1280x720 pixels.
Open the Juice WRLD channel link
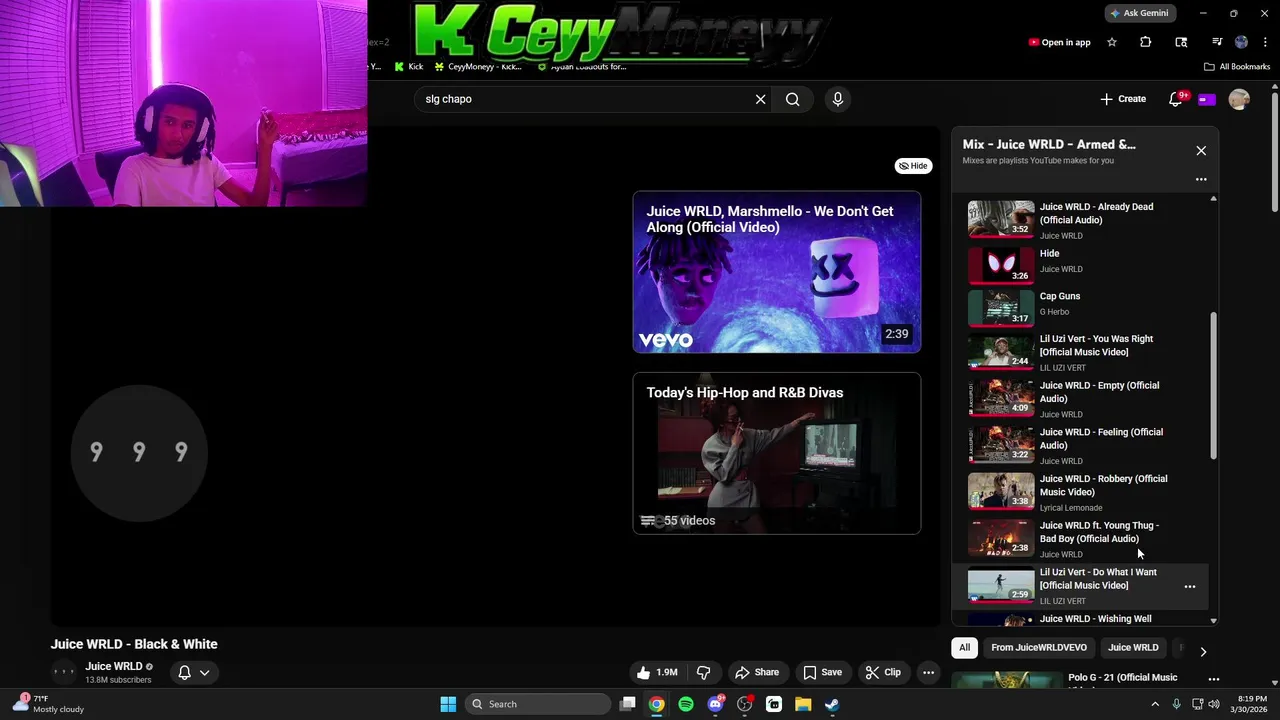(x=113, y=666)
